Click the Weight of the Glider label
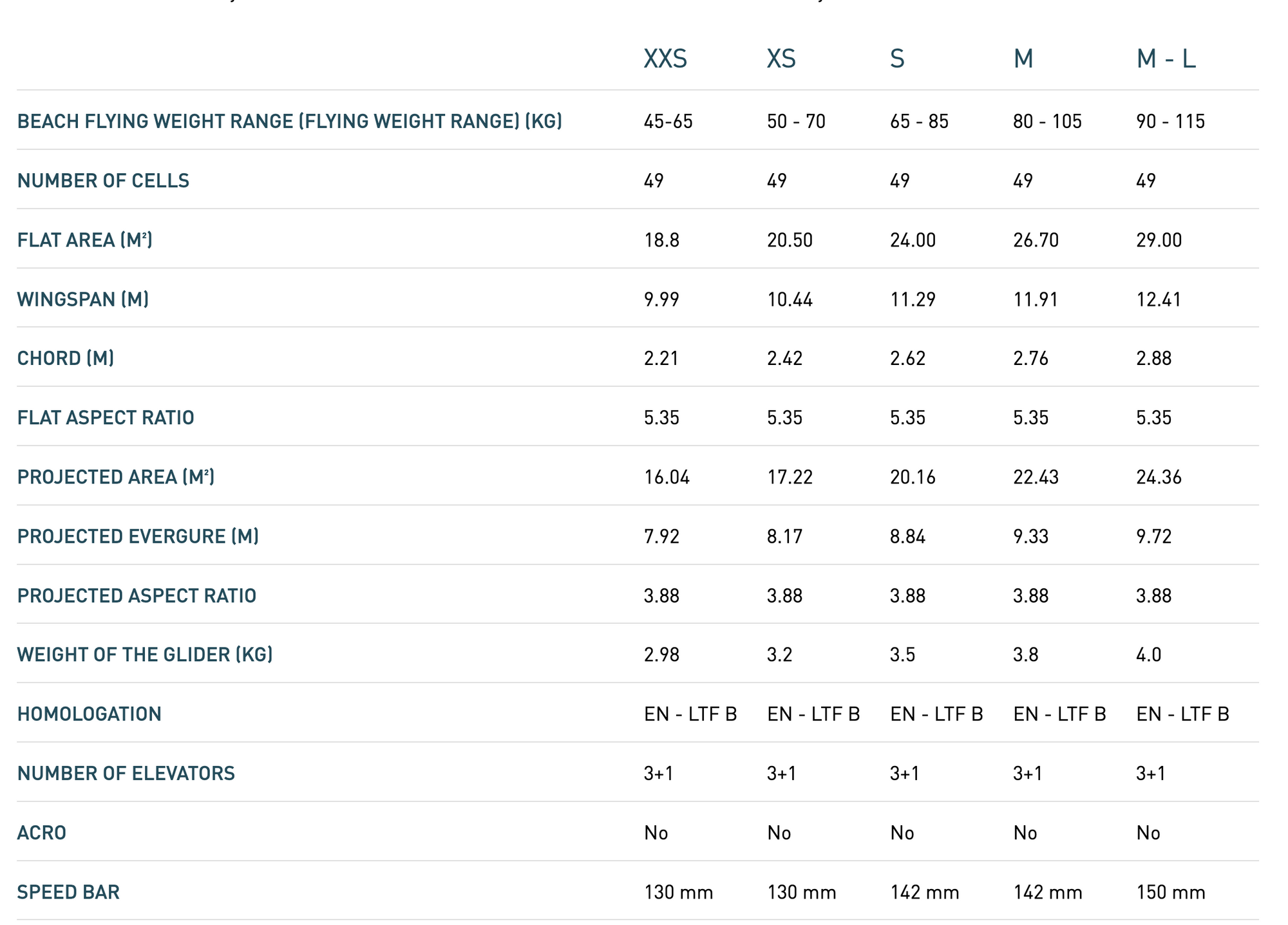 (x=145, y=655)
